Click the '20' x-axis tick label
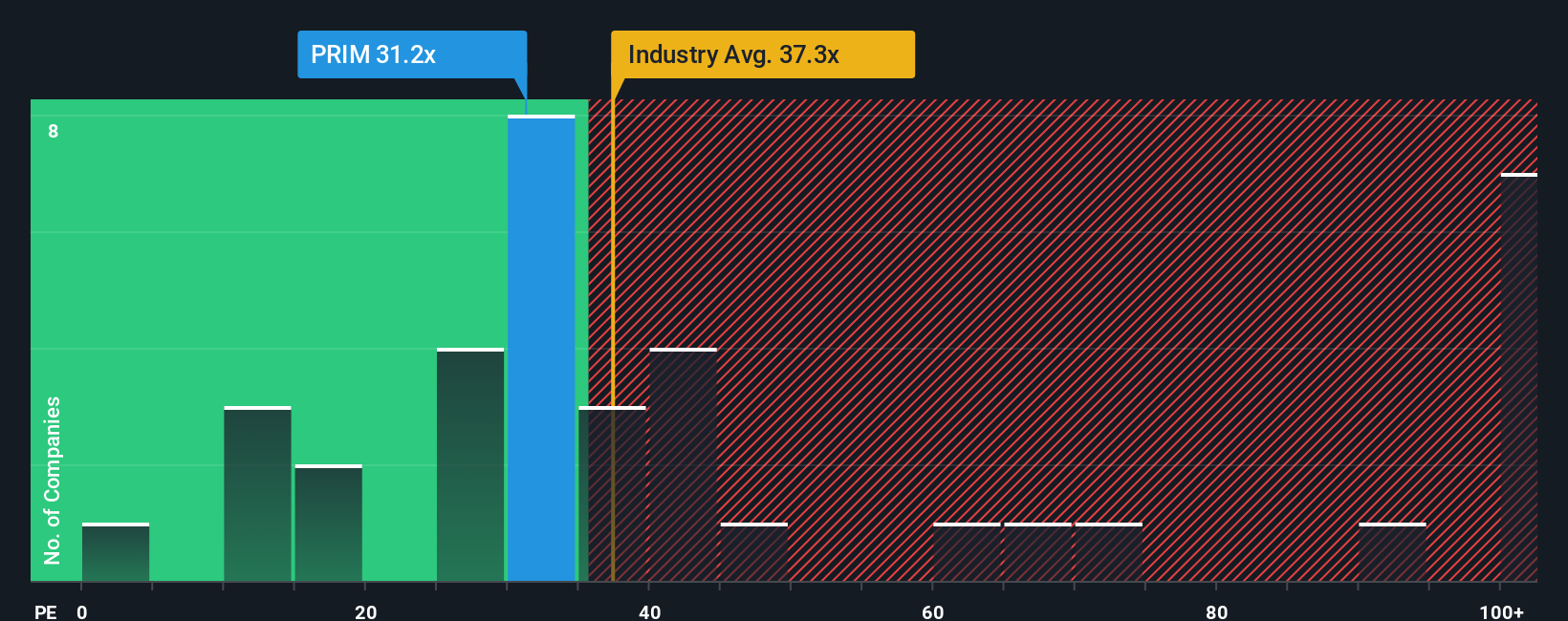 365,611
